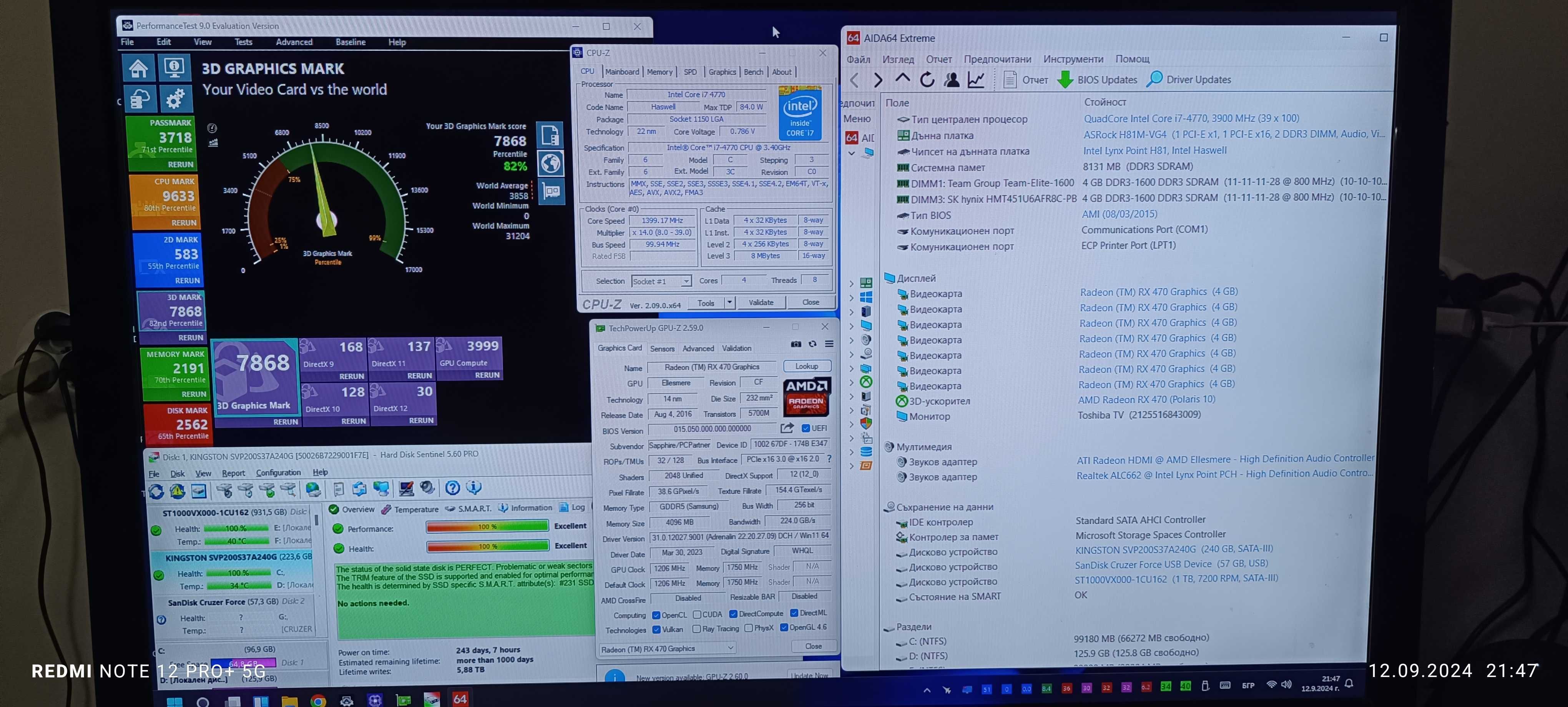Show hidden system tray icons chevron
This screenshot has height=707, width=1568.
click(x=927, y=690)
